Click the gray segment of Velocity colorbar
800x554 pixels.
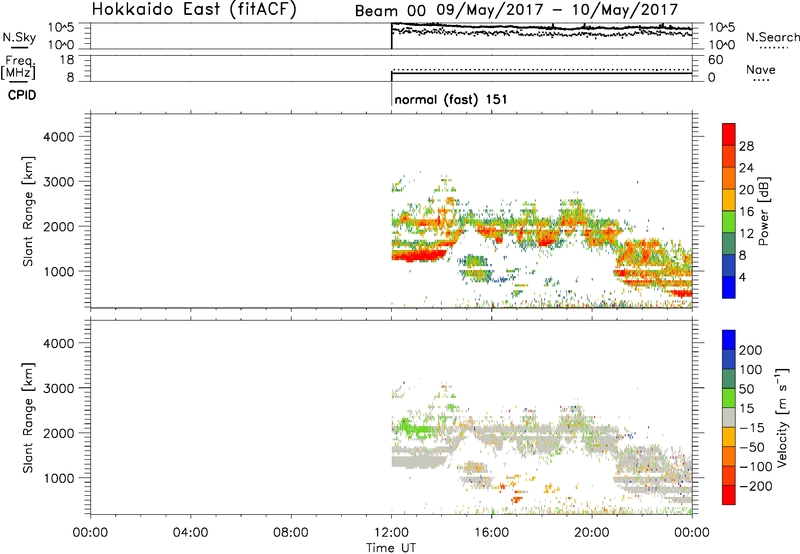pos(729,417)
